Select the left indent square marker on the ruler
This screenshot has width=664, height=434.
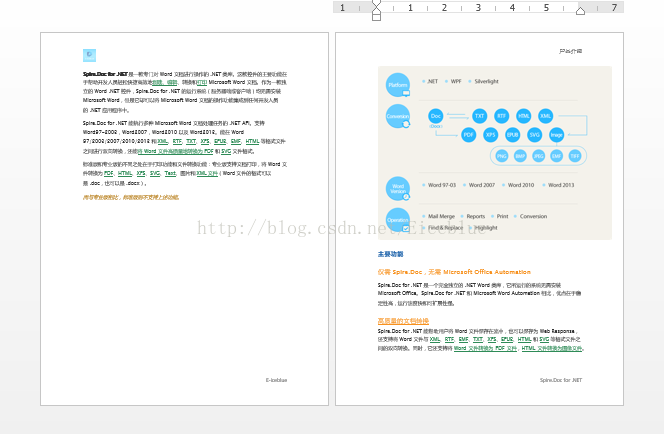click(x=376, y=17)
